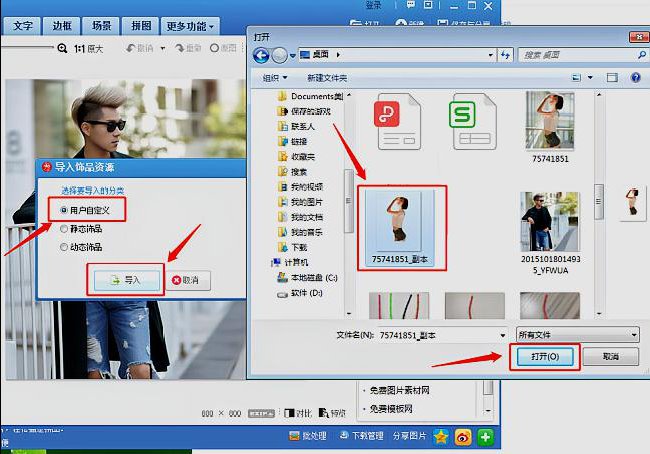650x454 pixels.
Task: Select 本地磁盘 (C:) drive
Action: tap(308, 278)
